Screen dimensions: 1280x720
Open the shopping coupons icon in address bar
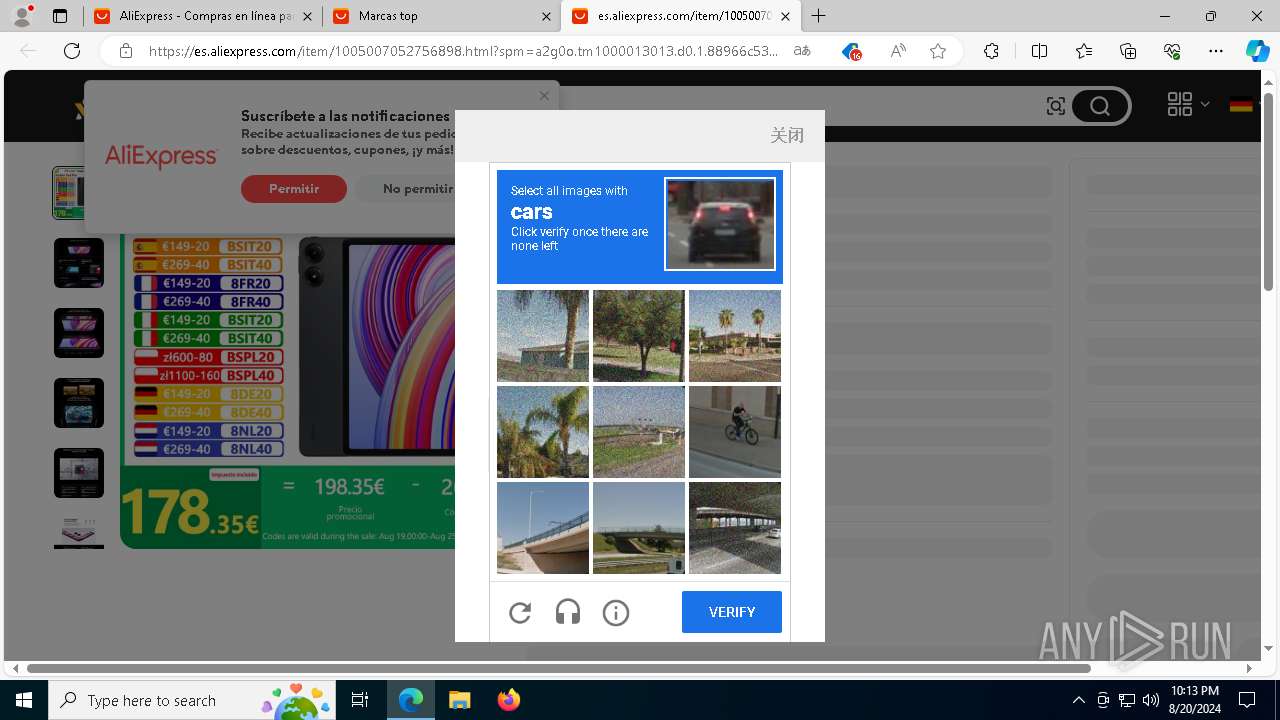(851, 51)
